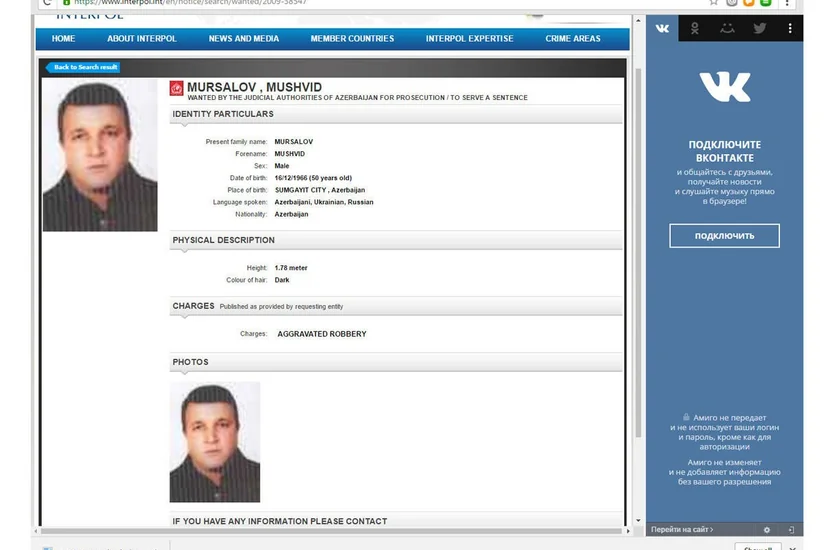Click the Nationality value Azerbaijan
This screenshot has width=824, height=550.
click(x=292, y=214)
